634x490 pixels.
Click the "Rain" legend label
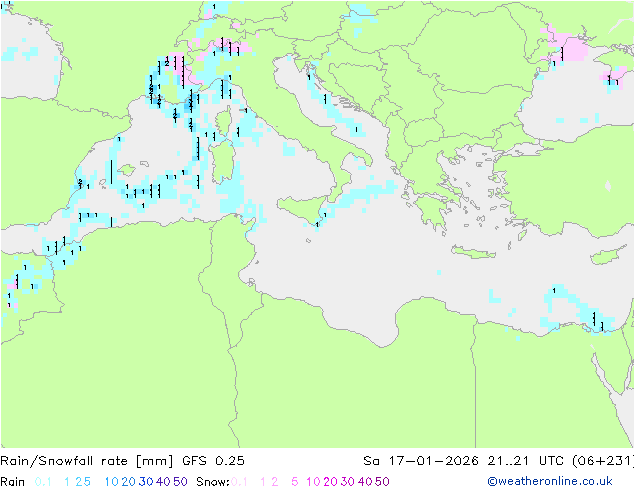tap(13, 482)
